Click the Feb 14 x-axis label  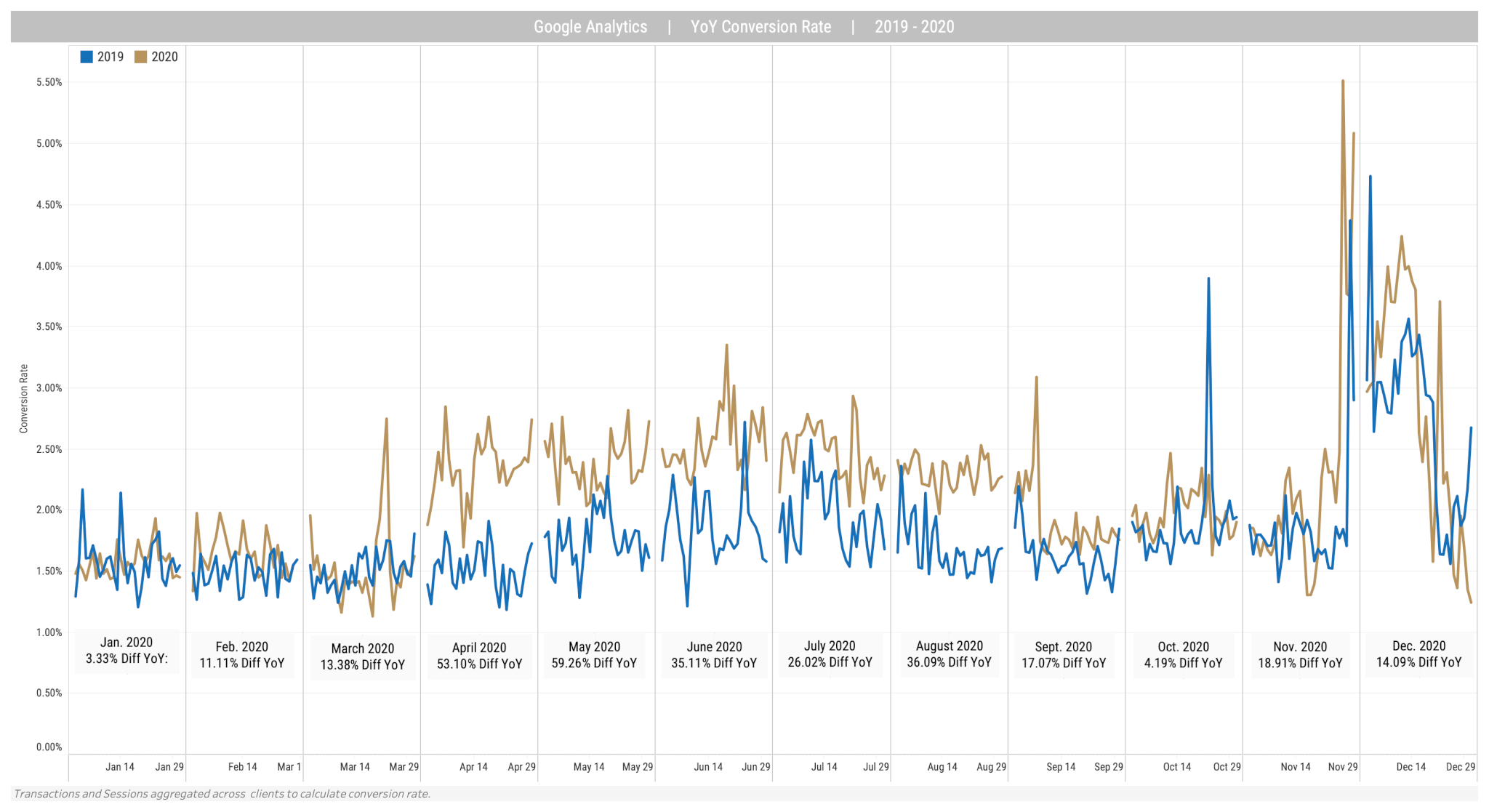[x=243, y=767]
